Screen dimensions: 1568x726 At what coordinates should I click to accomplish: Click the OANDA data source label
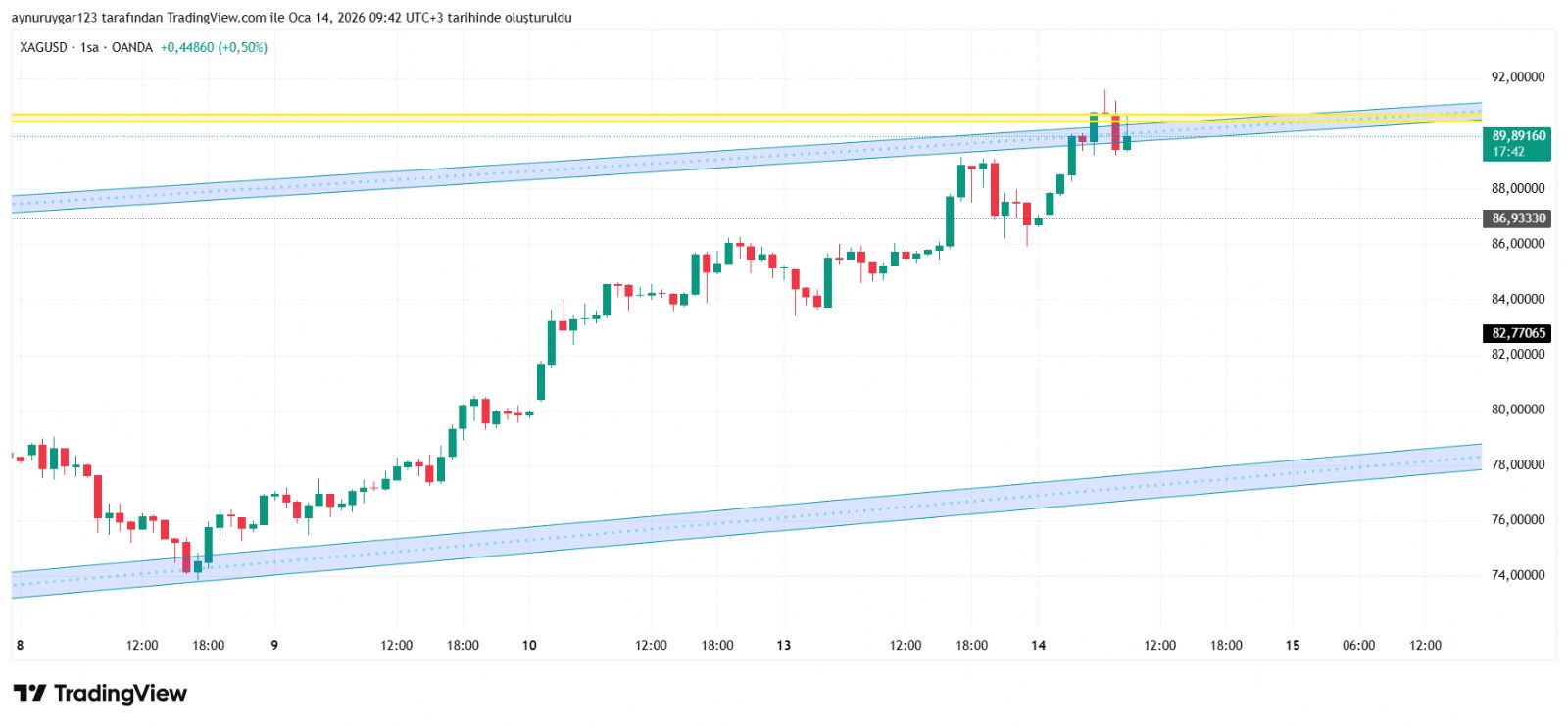pyautogui.click(x=131, y=47)
